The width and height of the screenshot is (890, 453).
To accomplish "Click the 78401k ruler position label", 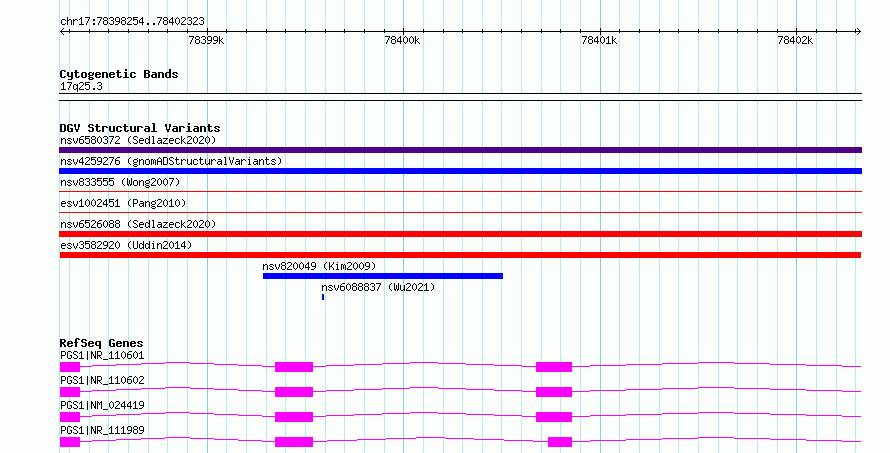I will pyautogui.click(x=599, y=40).
